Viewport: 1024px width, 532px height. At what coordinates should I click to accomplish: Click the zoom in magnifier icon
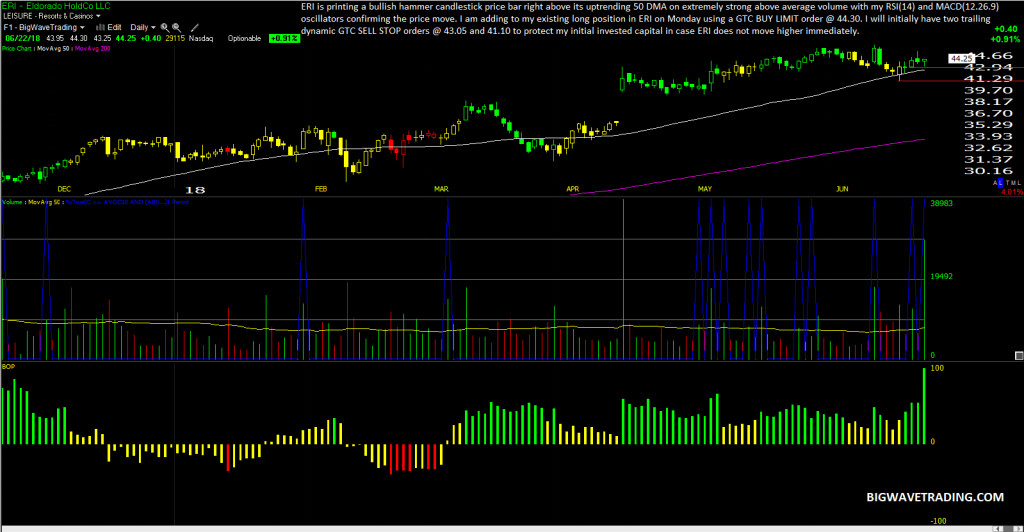tap(165, 27)
